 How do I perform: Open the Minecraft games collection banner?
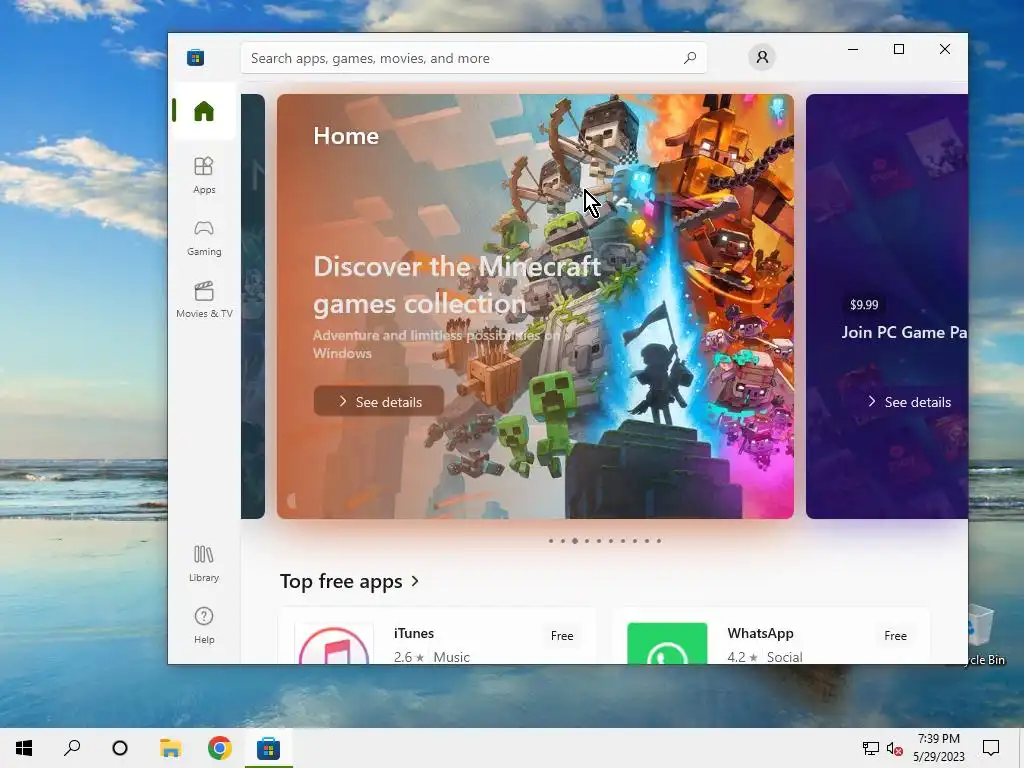536,306
